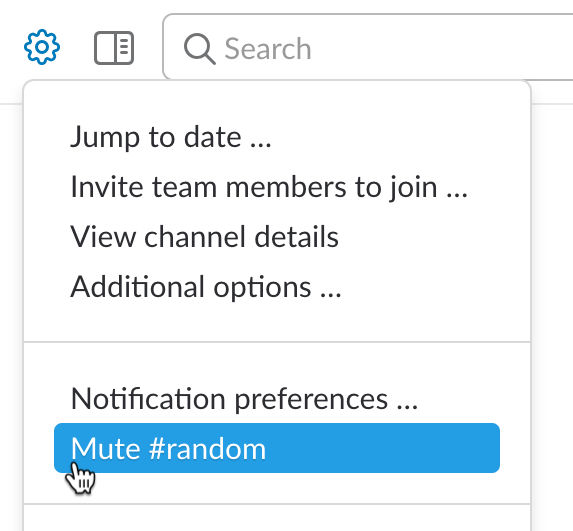
Task: Open Notification preferences
Action: coord(277,399)
